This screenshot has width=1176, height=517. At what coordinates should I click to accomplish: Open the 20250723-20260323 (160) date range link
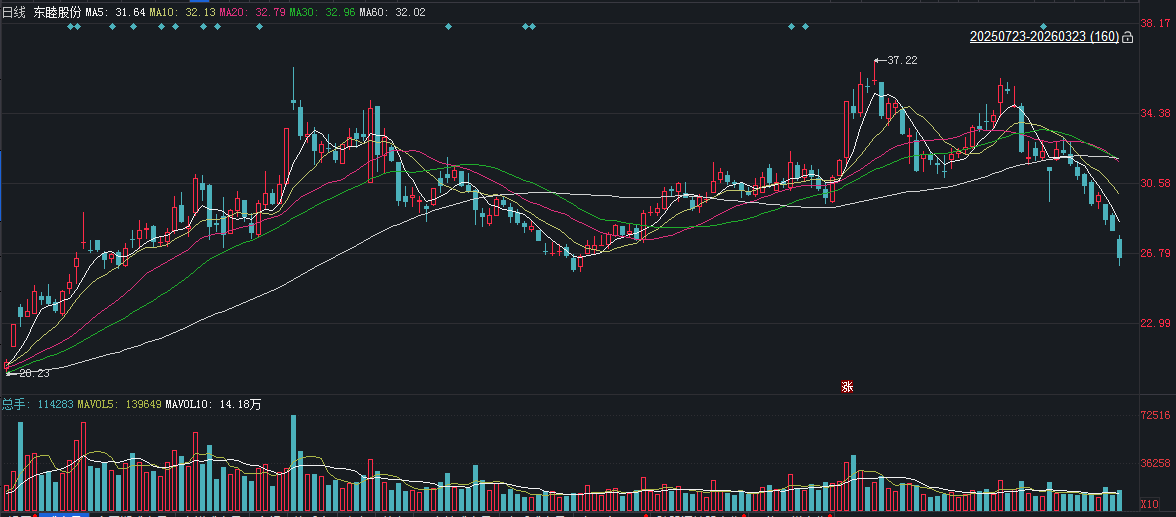coord(1043,37)
